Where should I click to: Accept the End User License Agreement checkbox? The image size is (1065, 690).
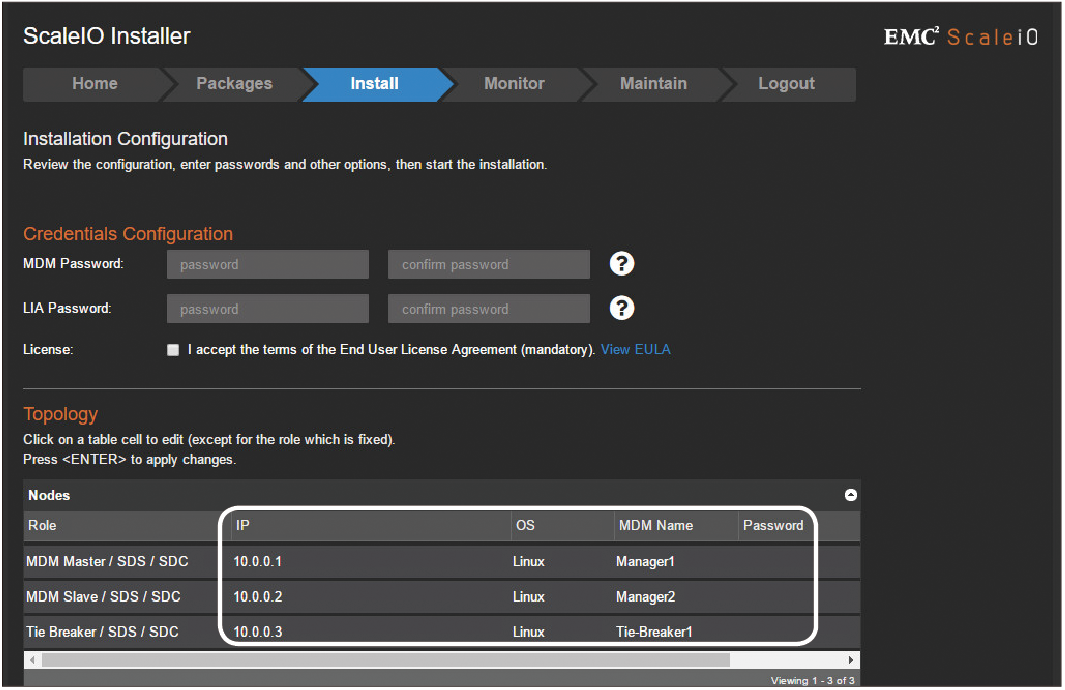(x=173, y=350)
